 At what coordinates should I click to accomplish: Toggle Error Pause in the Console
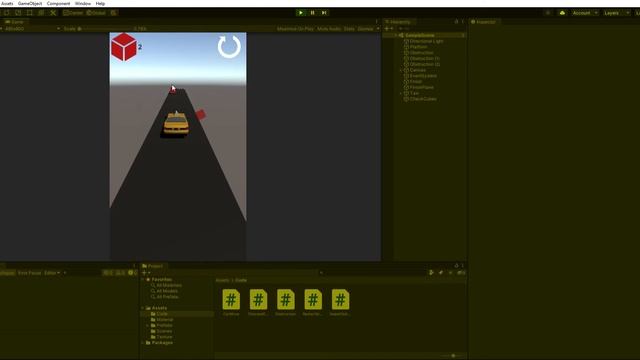tap(29, 273)
